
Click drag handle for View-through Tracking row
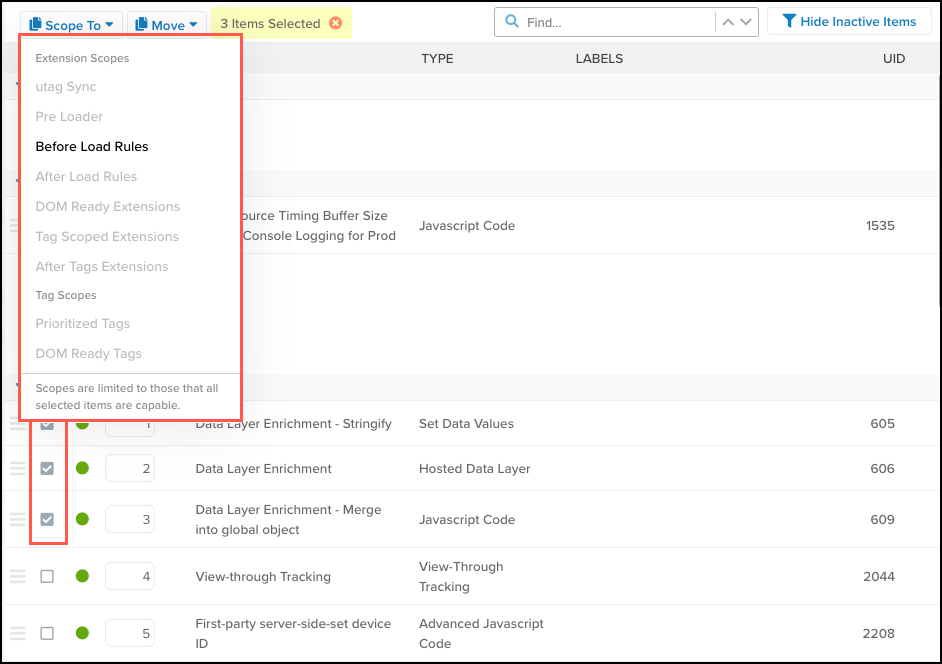(x=17, y=576)
